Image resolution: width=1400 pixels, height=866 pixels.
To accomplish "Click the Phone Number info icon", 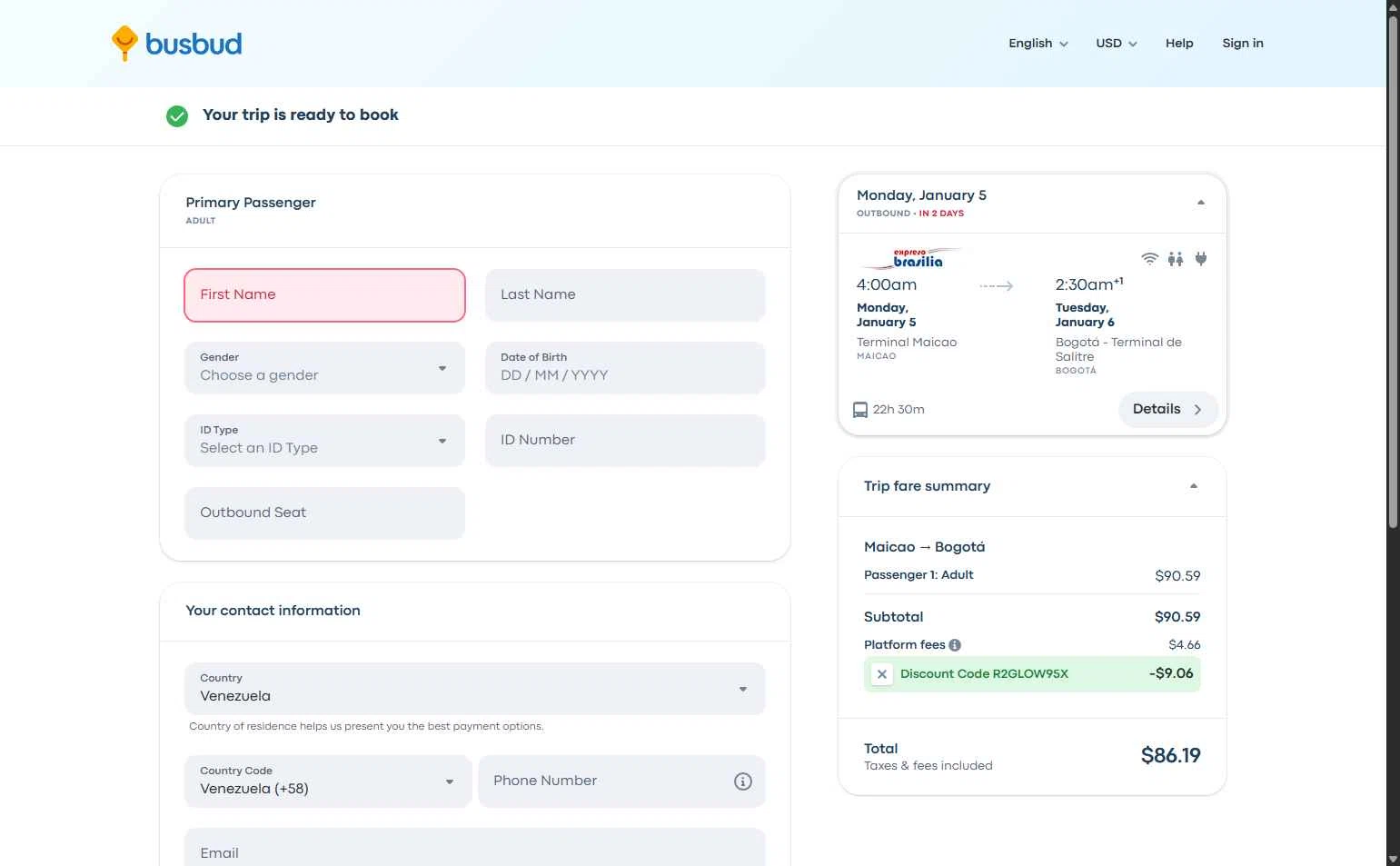I will click(743, 781).
